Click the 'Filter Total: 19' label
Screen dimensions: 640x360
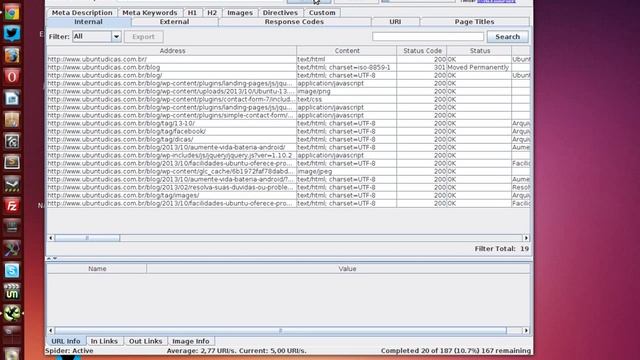coord(502,249)
